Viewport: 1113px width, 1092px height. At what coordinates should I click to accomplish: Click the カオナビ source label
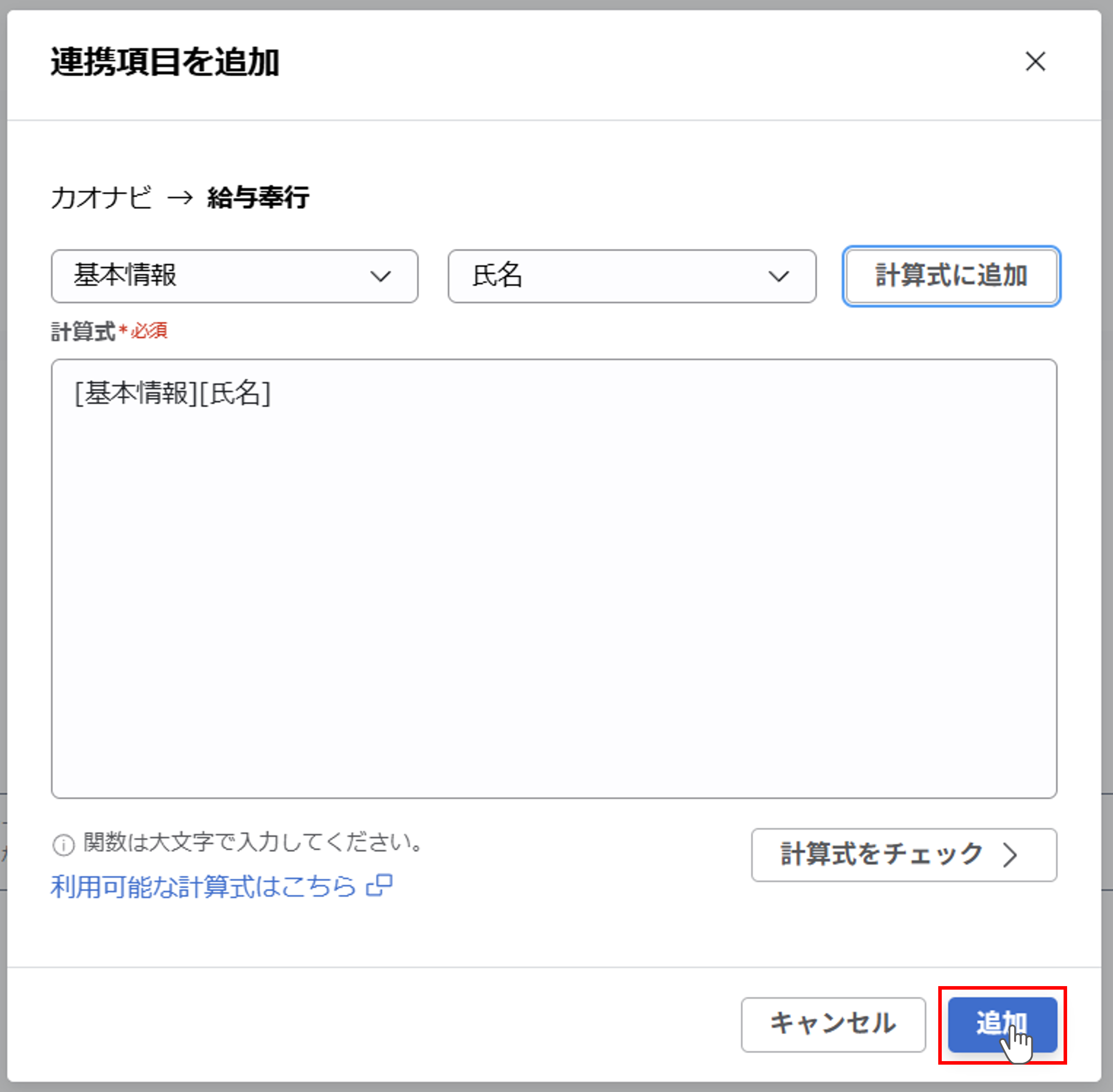[x=102, y=198]
